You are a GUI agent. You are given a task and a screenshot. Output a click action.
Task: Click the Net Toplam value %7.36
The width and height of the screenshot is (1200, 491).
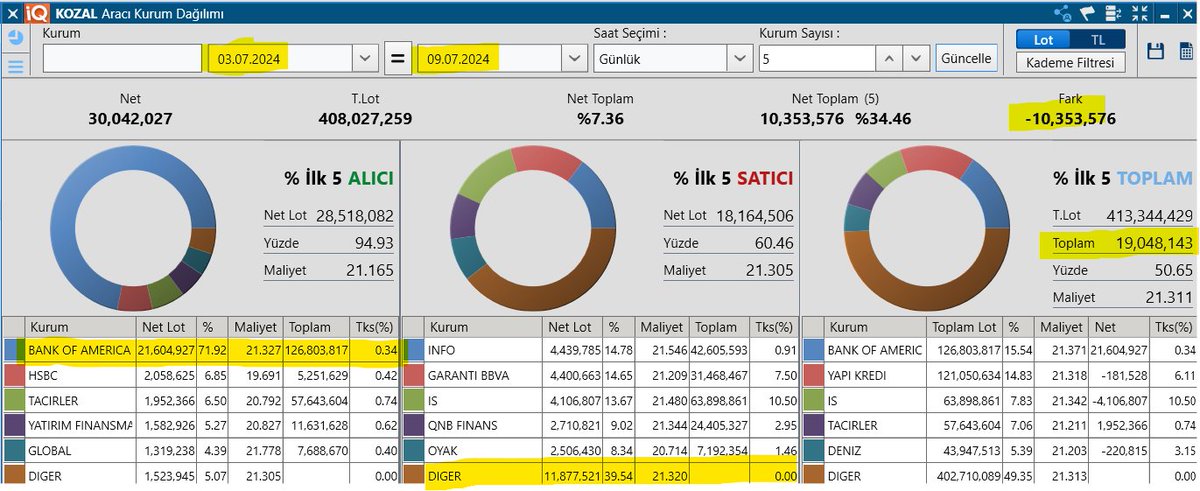coord(600,119)
